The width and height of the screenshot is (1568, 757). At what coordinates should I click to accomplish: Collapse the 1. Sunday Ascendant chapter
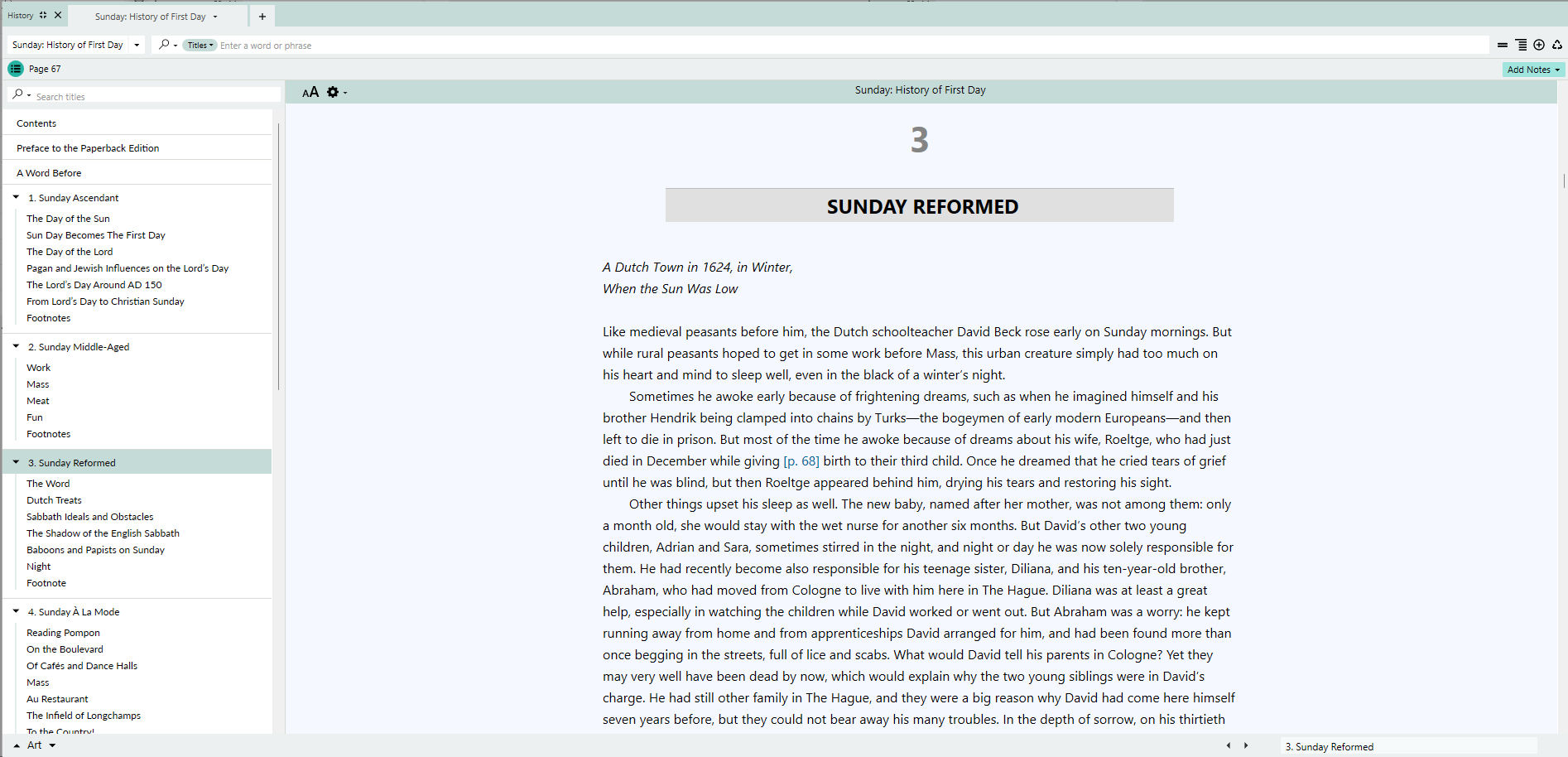click(x=16, y=197)
